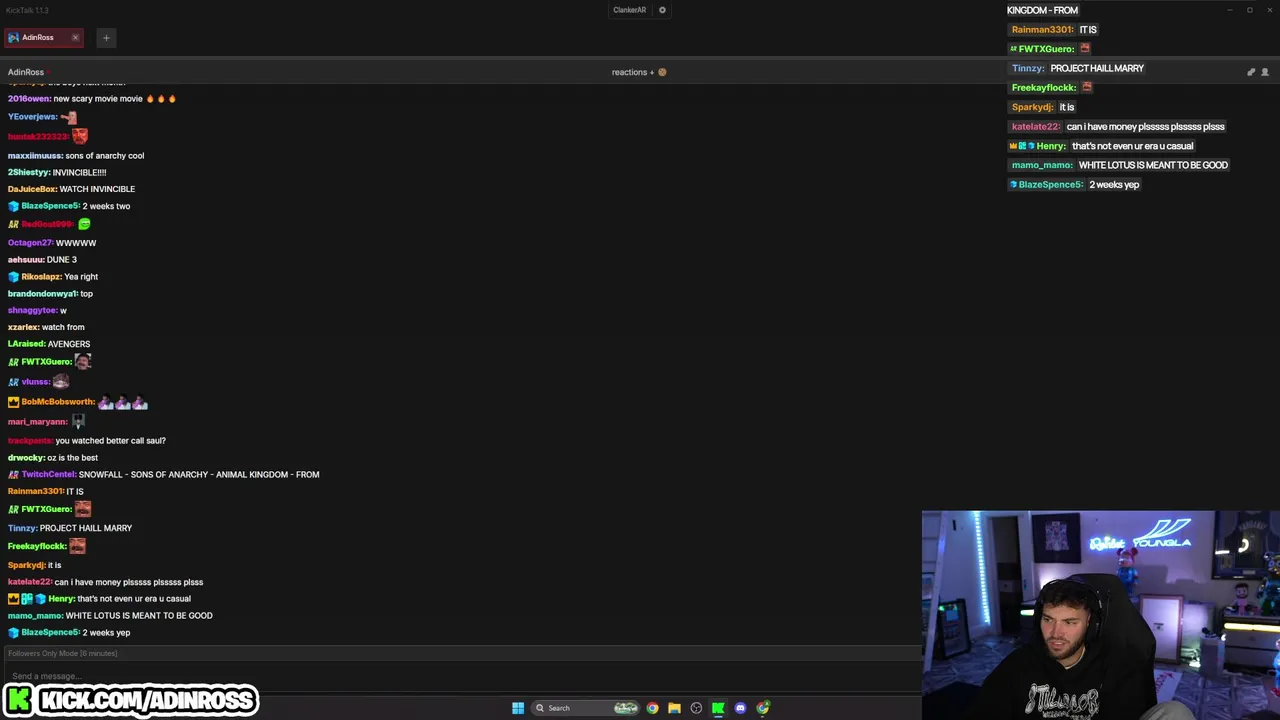
Task: Click the webcam video thumbnail
Action: [1101, 615]
